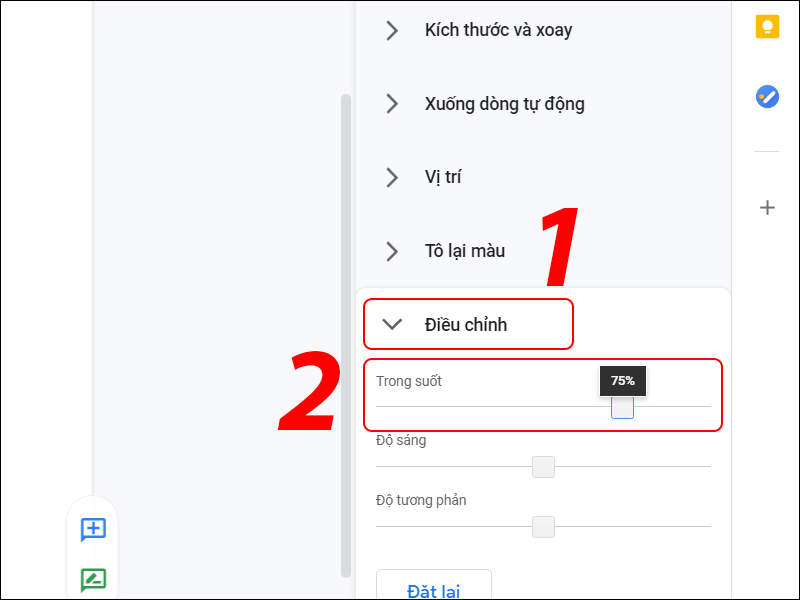Click the Tô lại màu section title
This screenshot has height=600, width=800.
click(465, 251)
